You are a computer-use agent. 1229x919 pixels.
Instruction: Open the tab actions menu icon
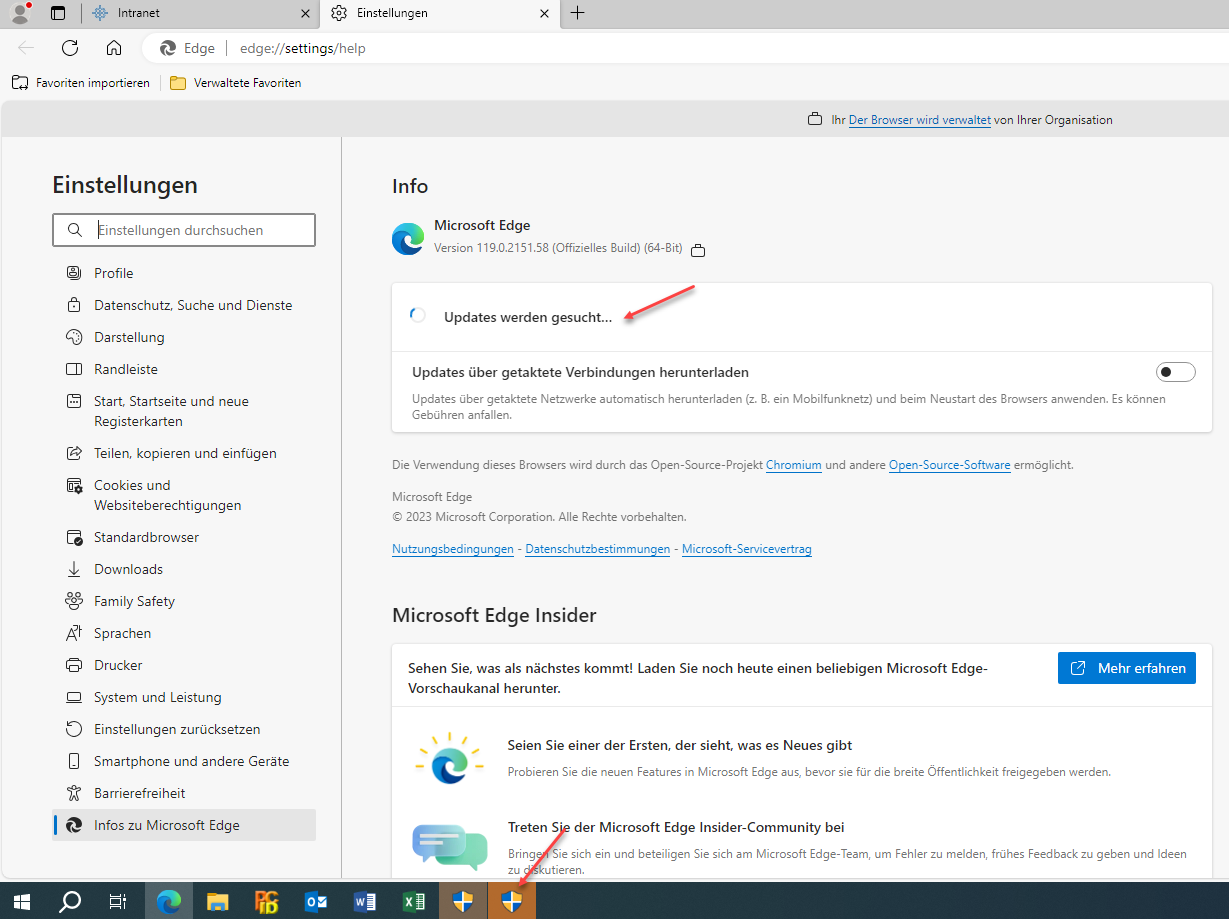[x=58, y=13]
